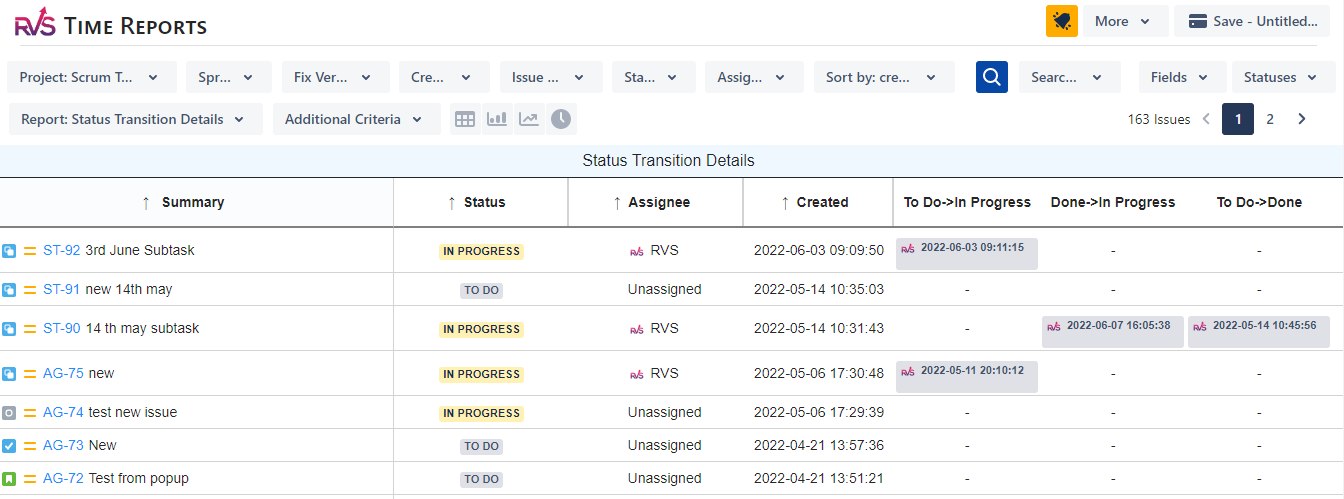Viewport: 1344px width, 499px height.
Task: Open the Sort by: cre... dropdown
Action: coord(884,77)
